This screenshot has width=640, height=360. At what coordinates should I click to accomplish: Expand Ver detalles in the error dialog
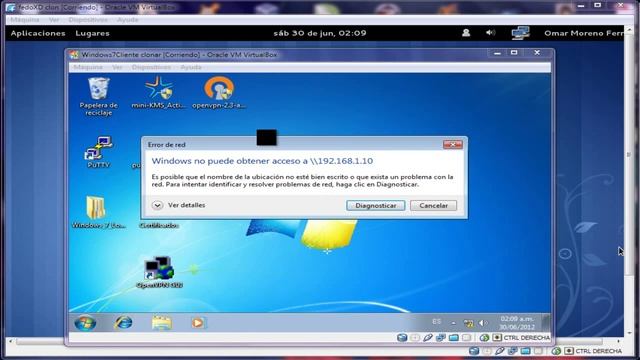point(178,205)
